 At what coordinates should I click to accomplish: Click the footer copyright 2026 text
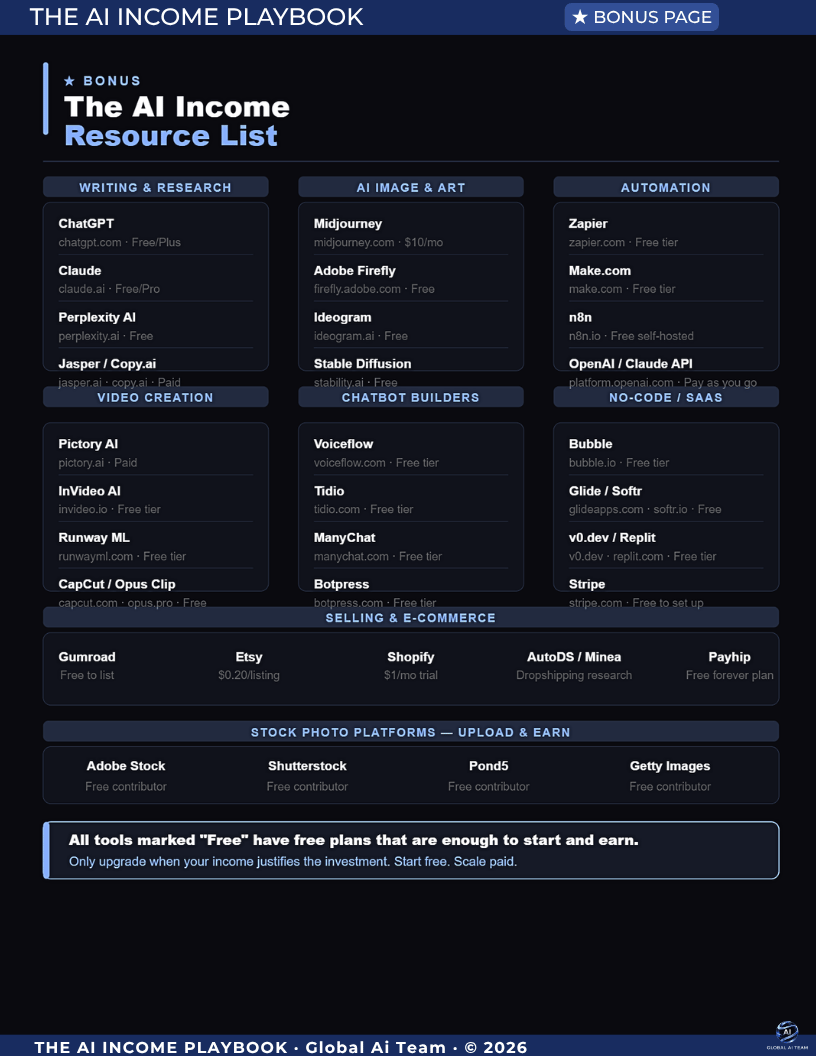pos(496,1047)
